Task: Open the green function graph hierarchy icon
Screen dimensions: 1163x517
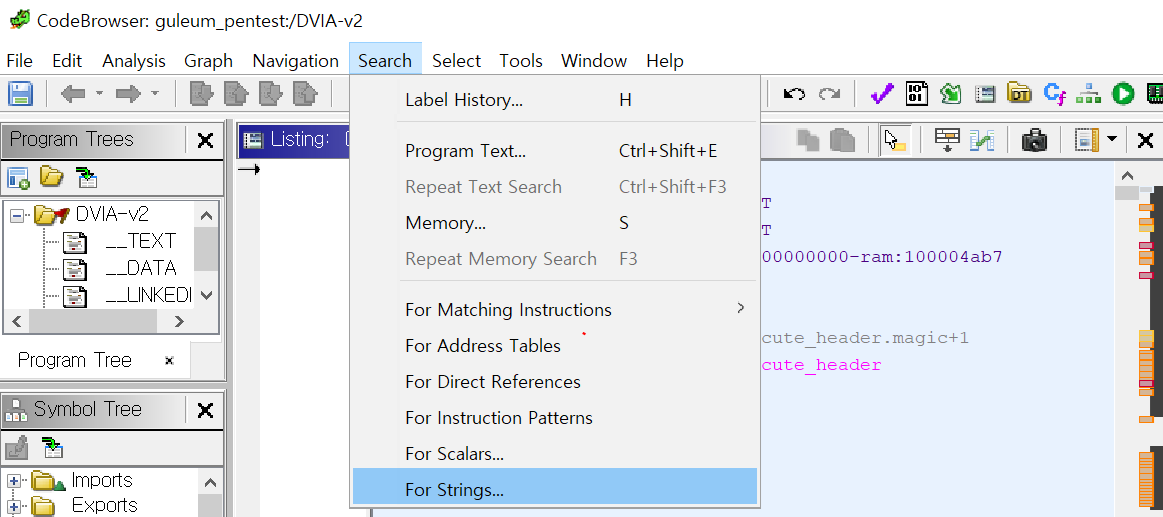Action: click(x=1088, y=94)
